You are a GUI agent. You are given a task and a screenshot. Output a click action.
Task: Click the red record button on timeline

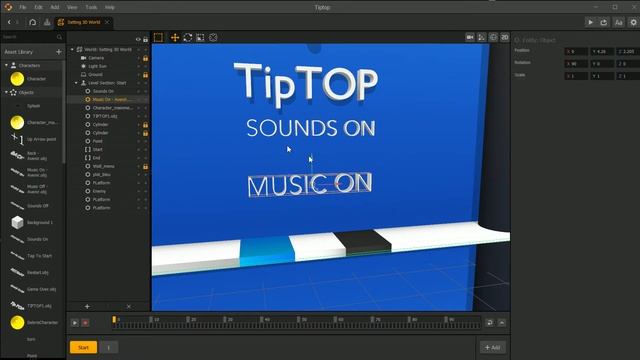(85, 323)
